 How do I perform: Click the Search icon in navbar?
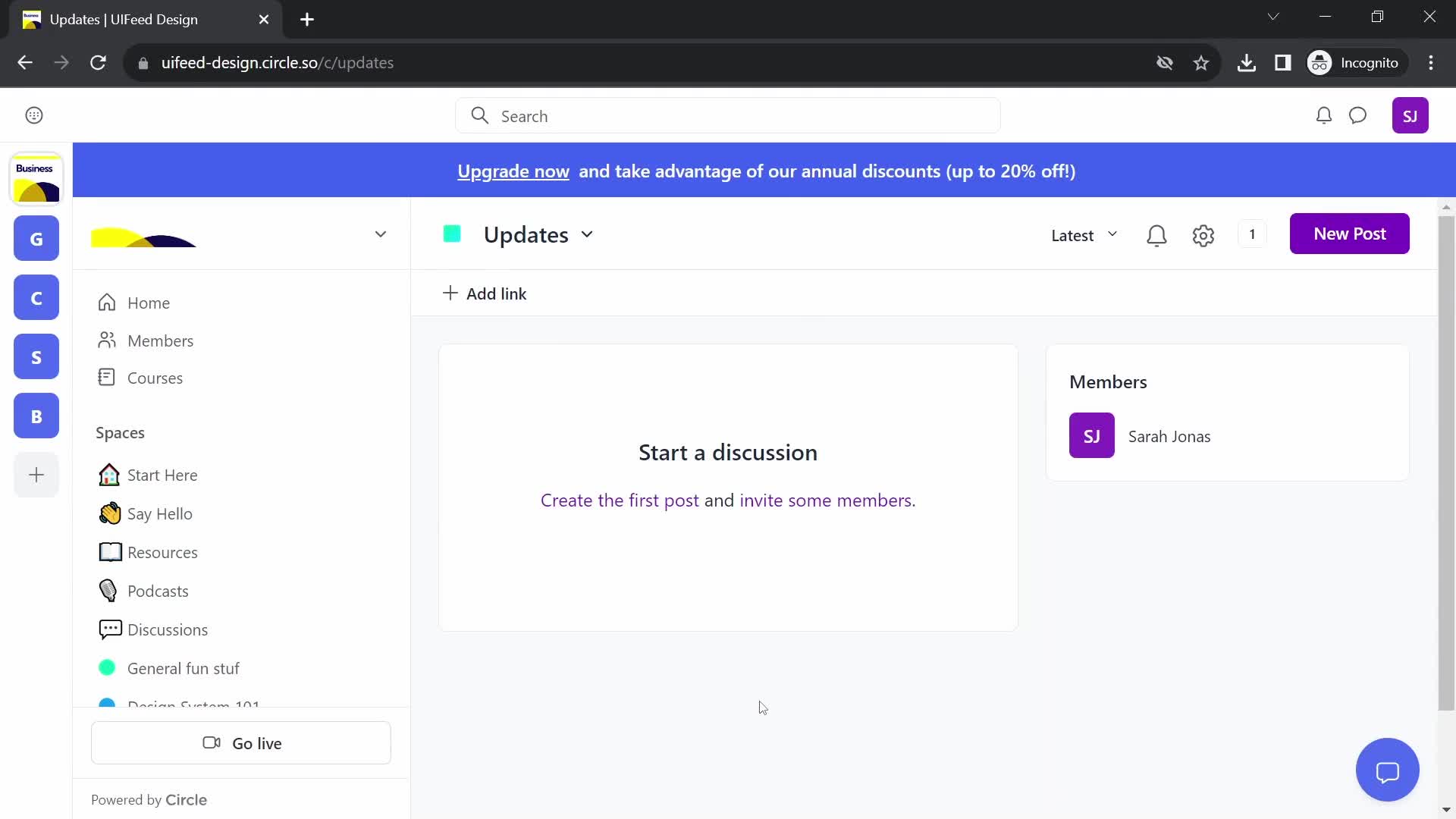pyautogui.click(x=478, y=116)
